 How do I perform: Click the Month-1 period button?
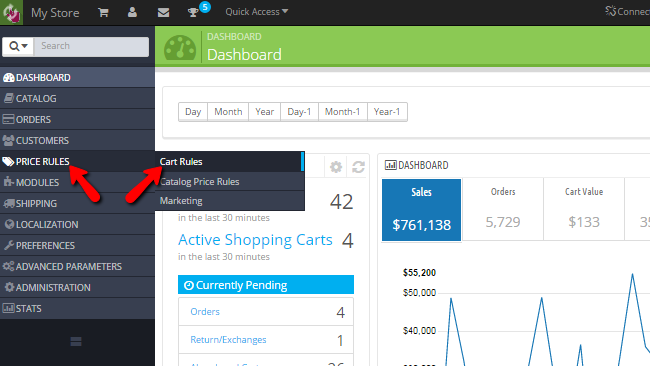342,112
